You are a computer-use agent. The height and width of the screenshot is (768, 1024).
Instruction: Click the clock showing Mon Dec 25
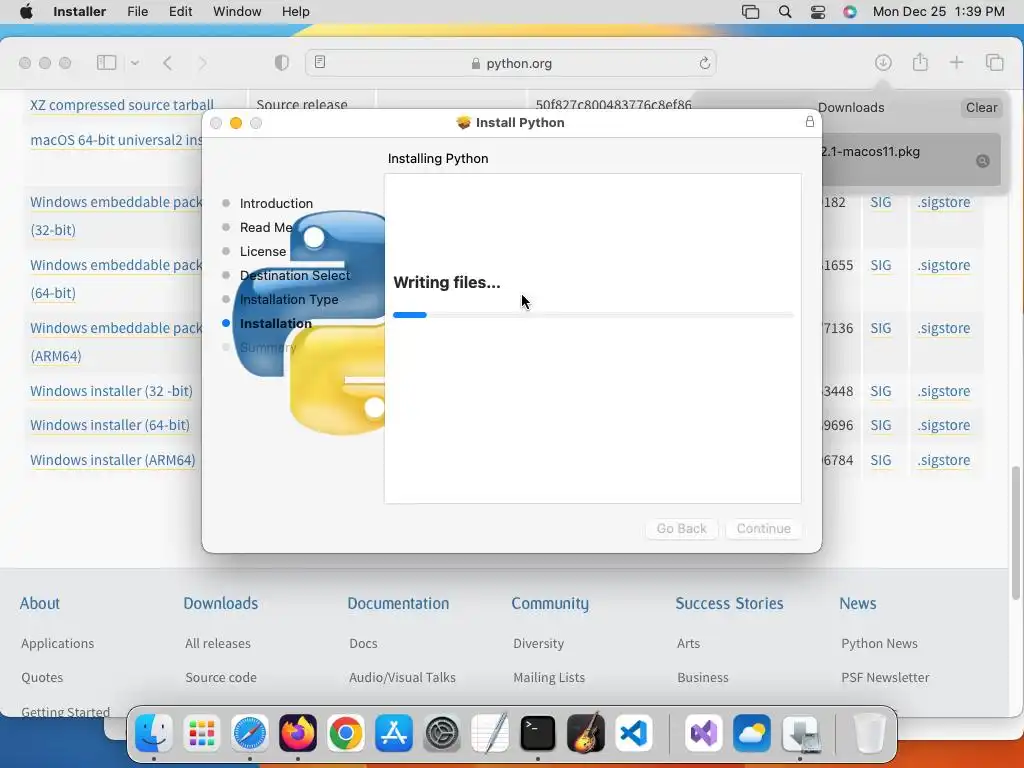pyautogui.click(x=938, y=12)
